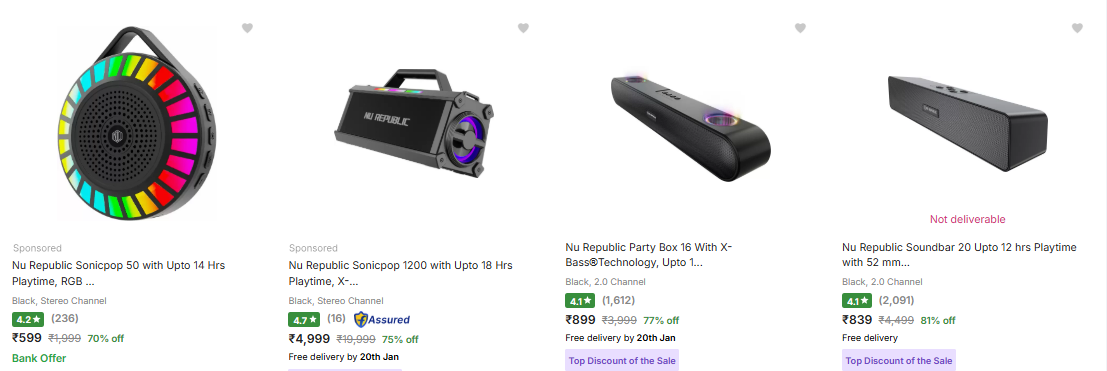This screenshot has width=1107, height=371.
Task: Open Nu Republic Party Box 16 title
Action: (x=649, y=254)
